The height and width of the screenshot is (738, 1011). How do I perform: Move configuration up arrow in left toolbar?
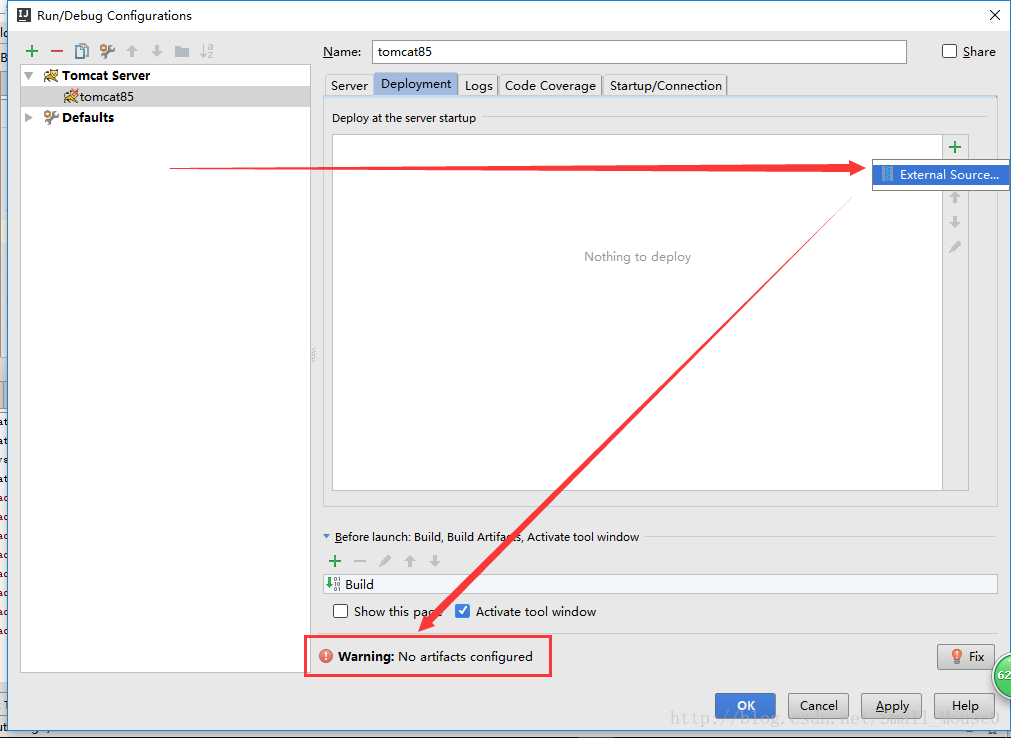tap(132, 51)
